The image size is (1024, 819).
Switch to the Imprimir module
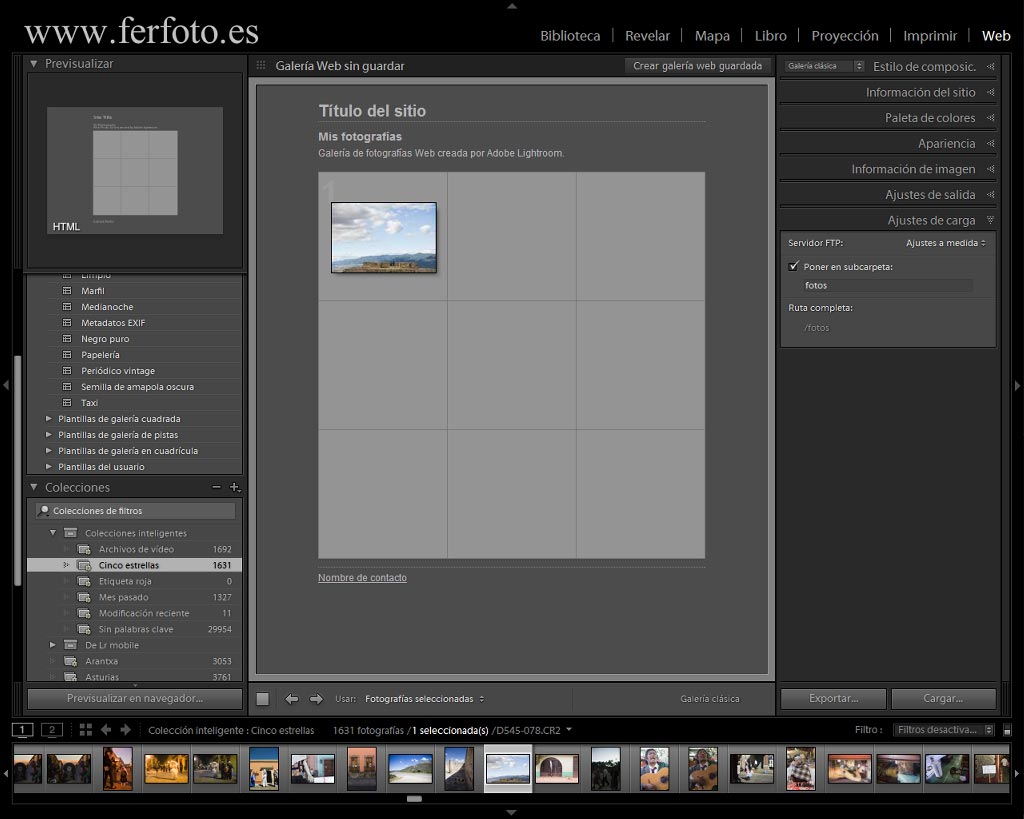pos(930,36)
